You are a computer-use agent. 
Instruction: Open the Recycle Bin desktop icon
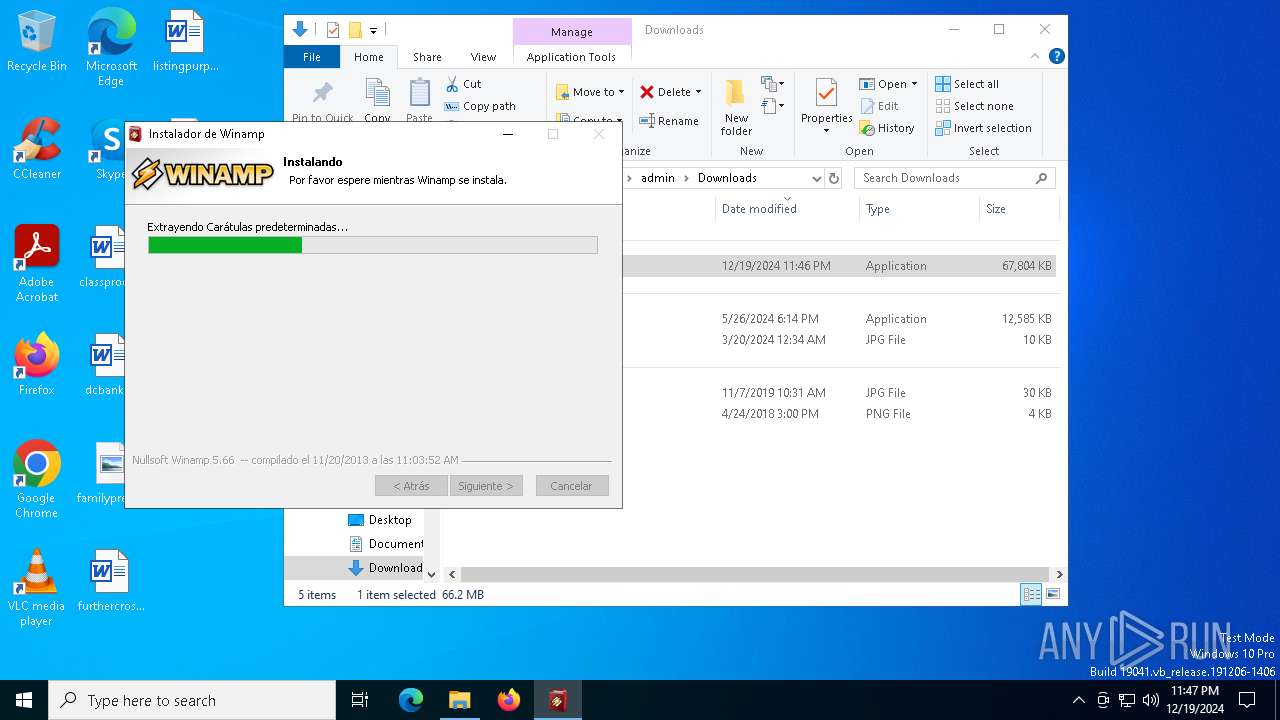[x=37, y=41]
